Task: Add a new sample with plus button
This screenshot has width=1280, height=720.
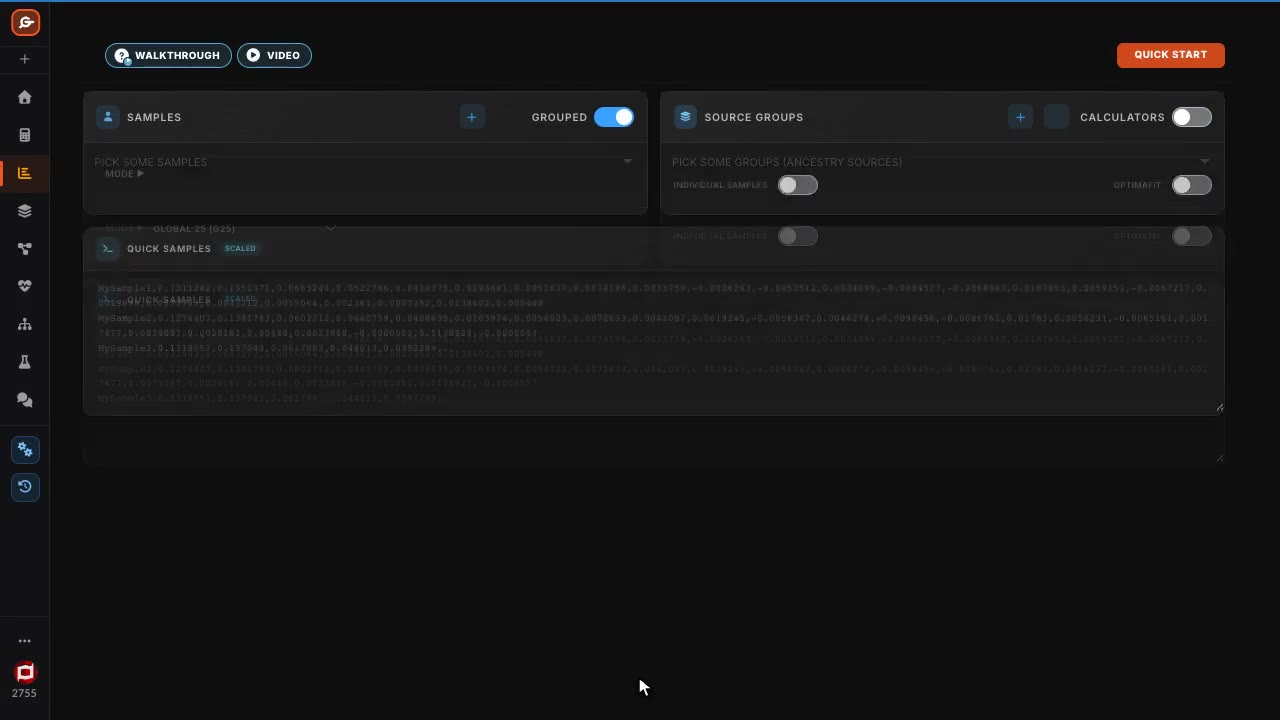Action: pos(472,117)
